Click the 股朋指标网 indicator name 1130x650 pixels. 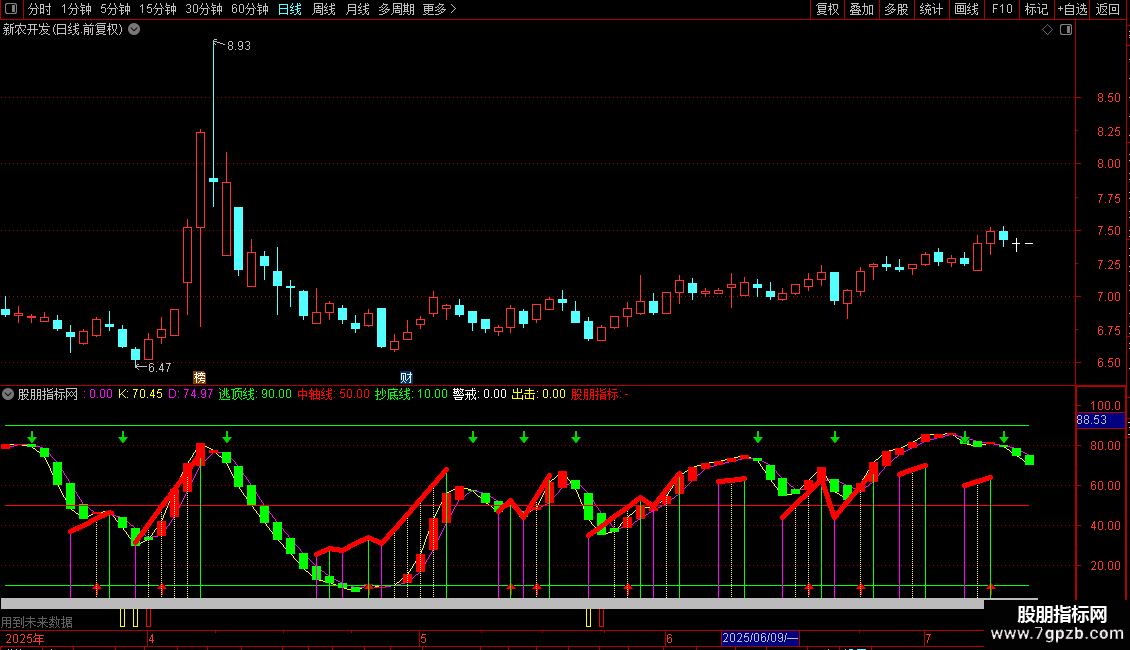[x=48, y=394]
